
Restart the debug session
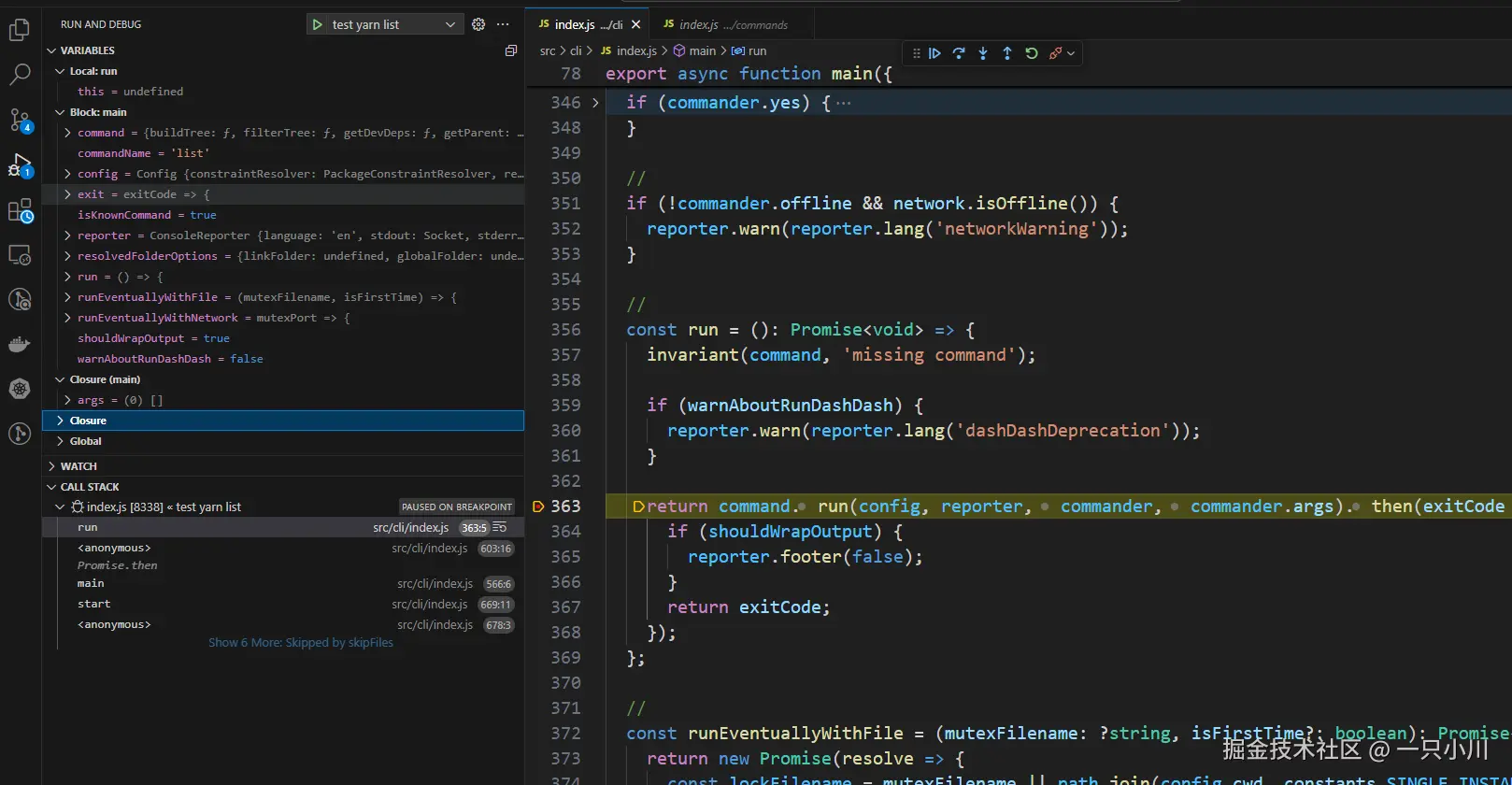coord(1032,53)
